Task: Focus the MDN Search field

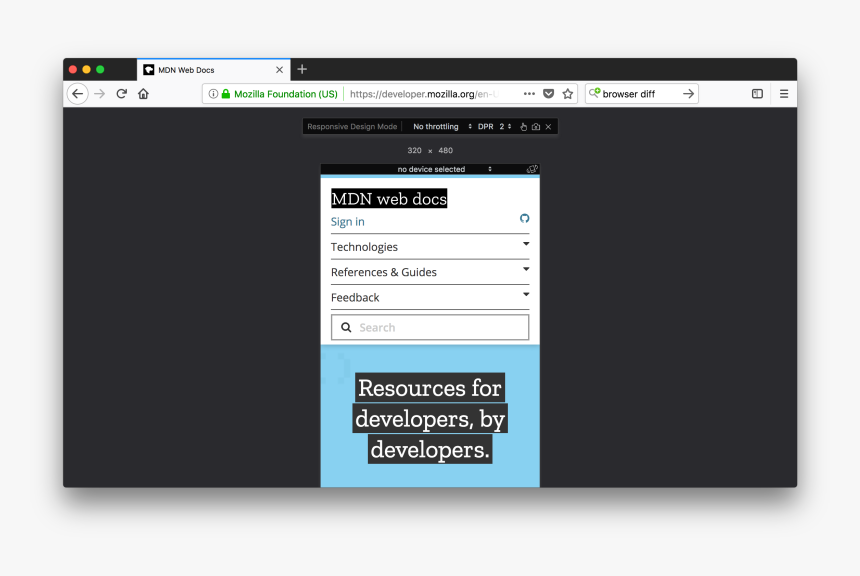Action: click(430, 327)
